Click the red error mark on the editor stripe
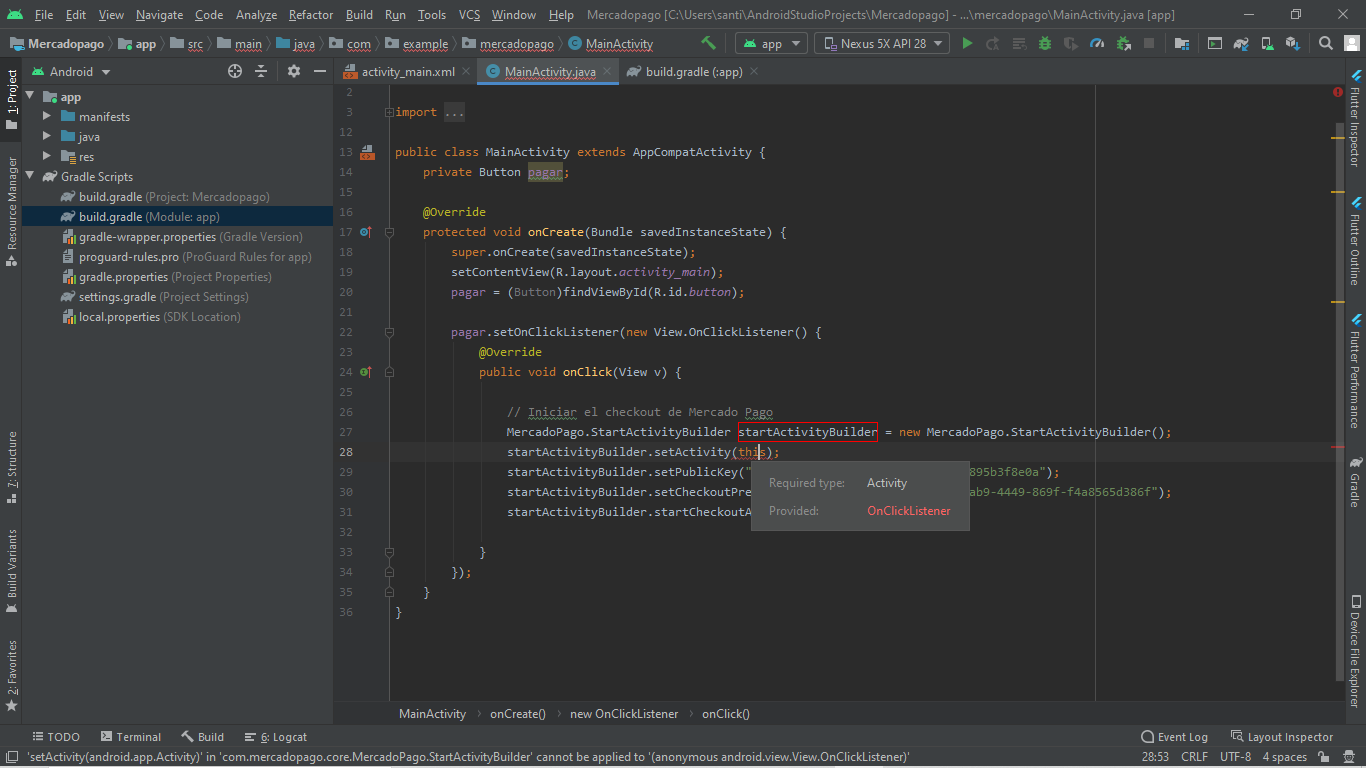This screenshot has width=1366, height=768. [x=1338, y=447]
